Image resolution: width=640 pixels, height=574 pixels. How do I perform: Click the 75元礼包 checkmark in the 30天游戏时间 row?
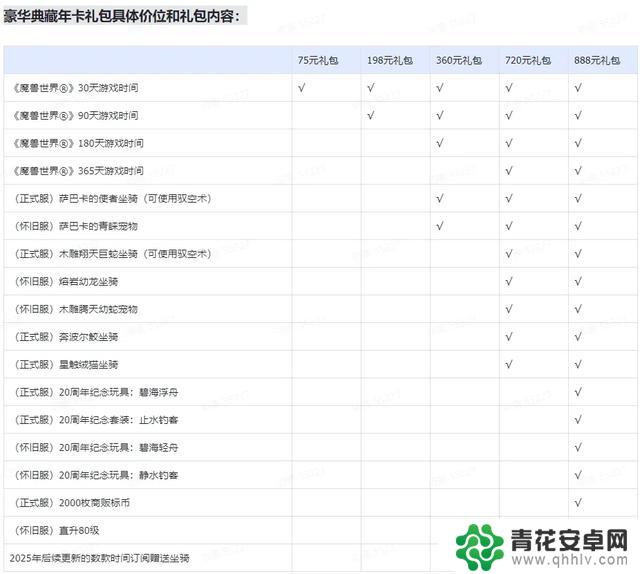click(x=302, y=88)
